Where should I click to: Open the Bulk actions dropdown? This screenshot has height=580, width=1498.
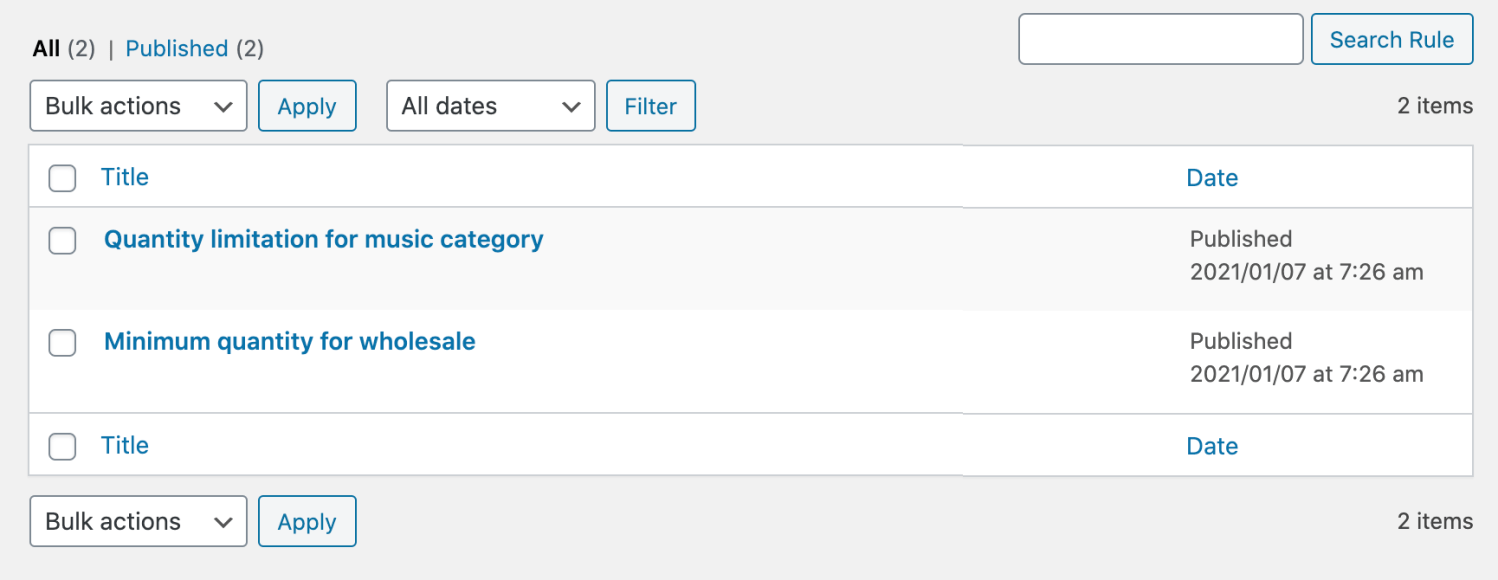pyautogui.click(x=138, y=105)
